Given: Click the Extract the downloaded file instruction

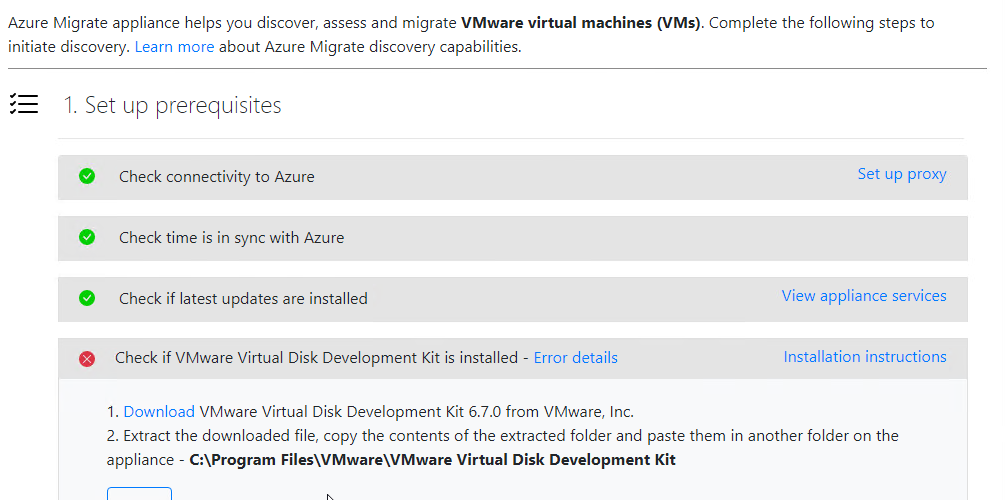Looking at the screenshot, I should pos(510,436).
